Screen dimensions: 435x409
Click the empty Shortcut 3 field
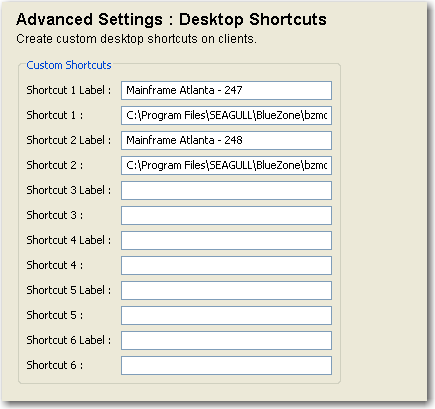pos(226,215)
